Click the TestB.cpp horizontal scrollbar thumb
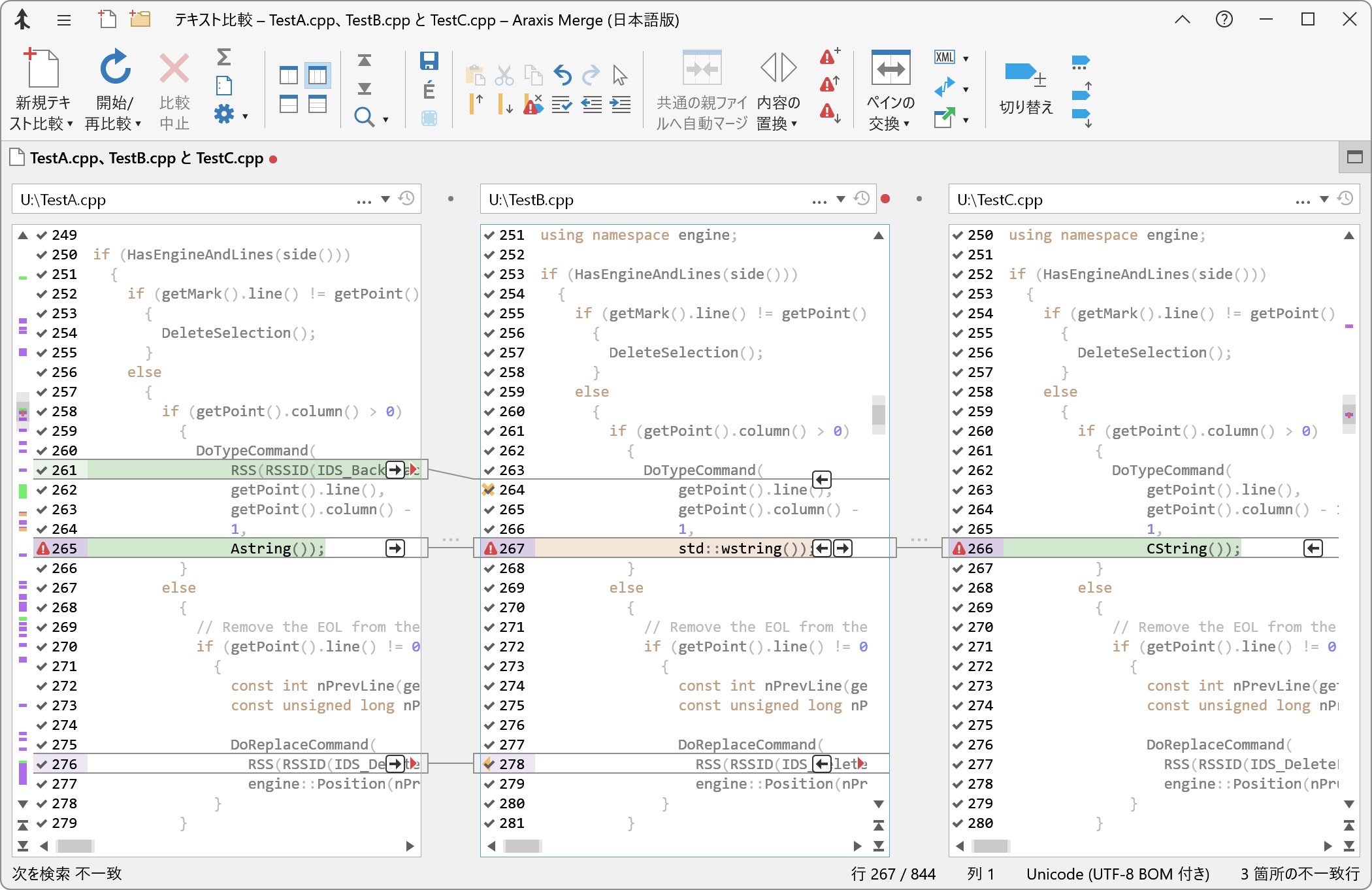 pyautogui.click(x=523, y=846)
